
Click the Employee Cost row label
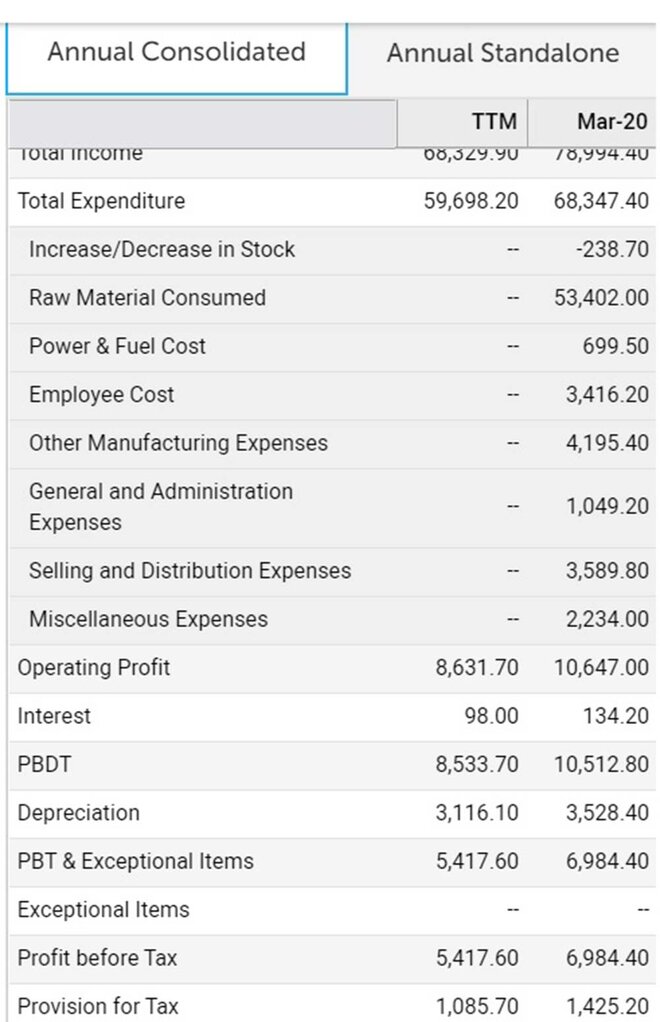pos(101,395)
